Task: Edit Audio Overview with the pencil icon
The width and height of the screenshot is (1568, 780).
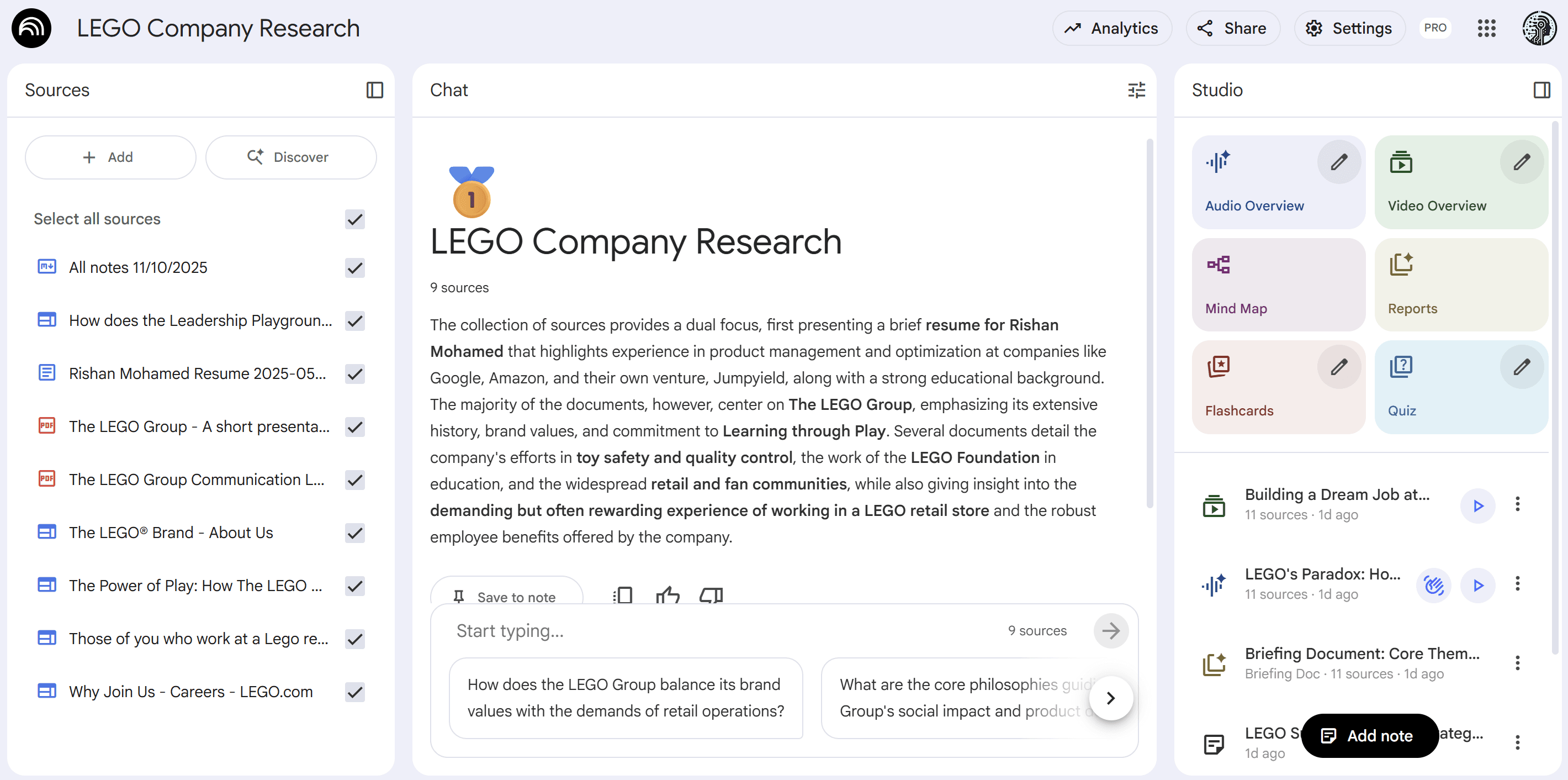Action: (x=1338, y=161)
